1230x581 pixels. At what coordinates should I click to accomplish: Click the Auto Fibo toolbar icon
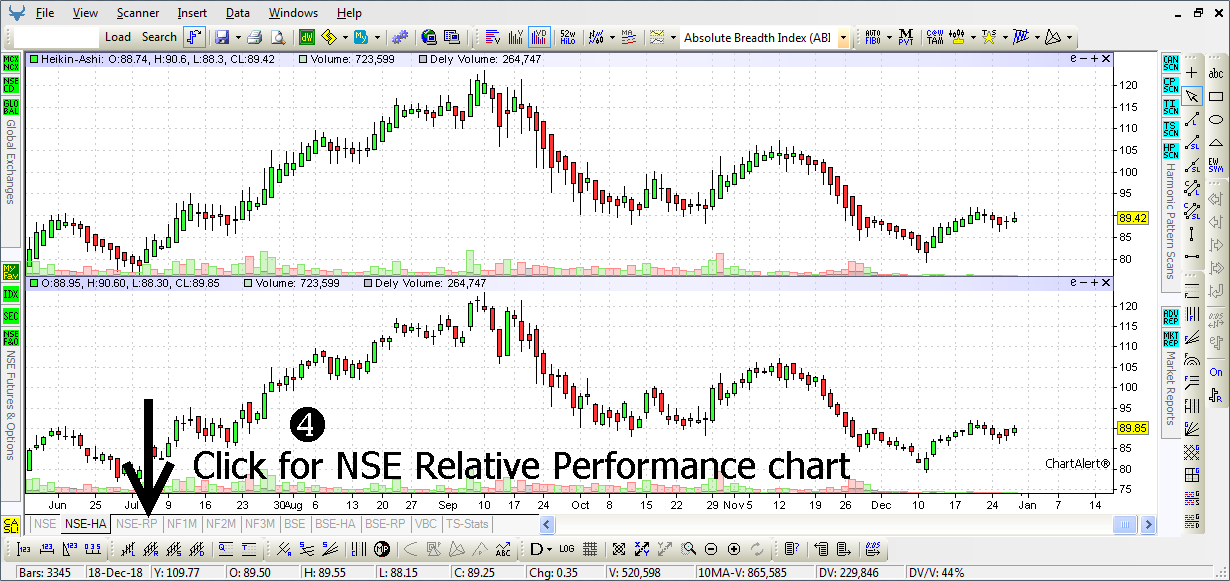coord(873,37)
